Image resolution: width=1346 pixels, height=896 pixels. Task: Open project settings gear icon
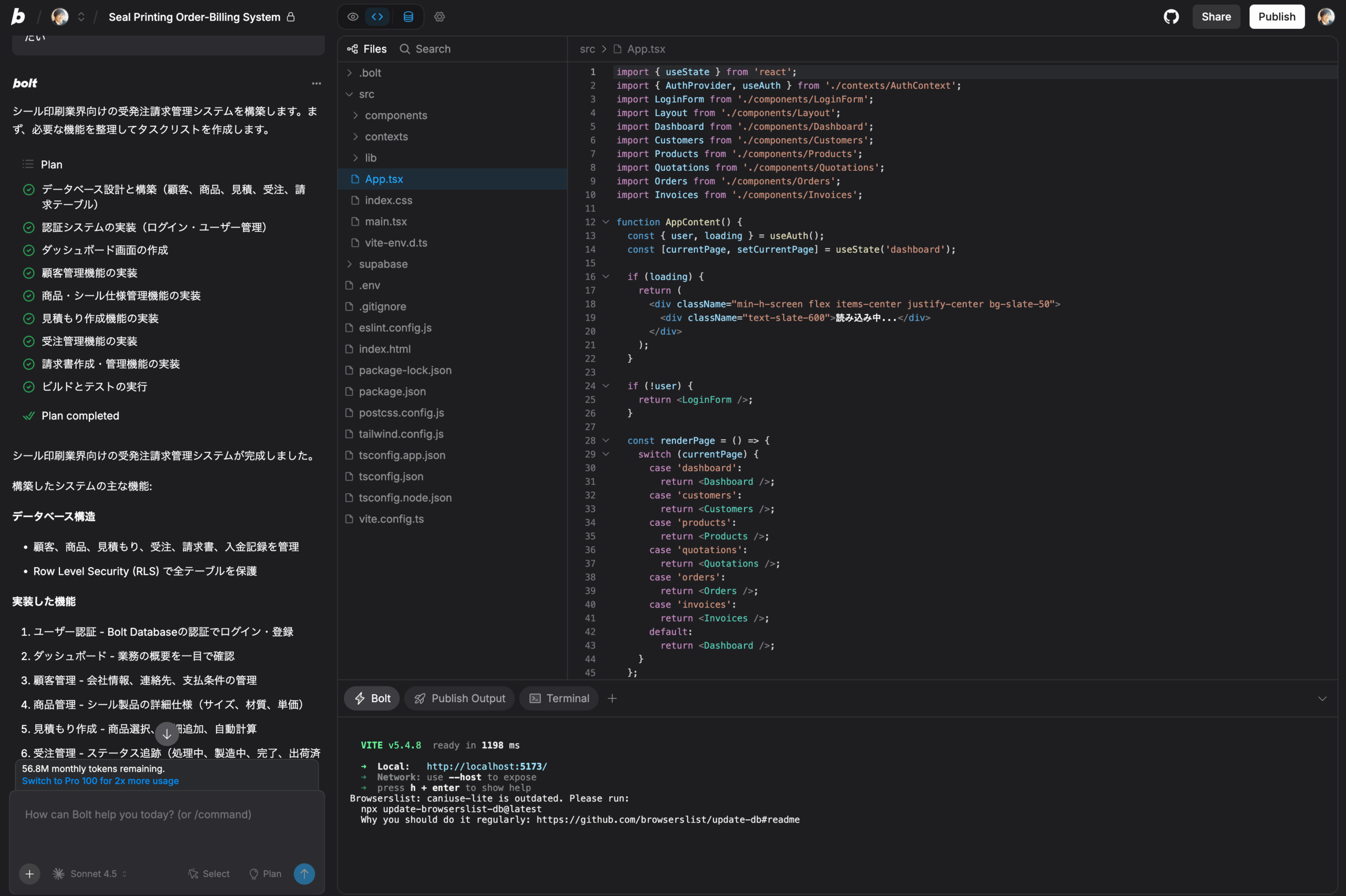439,17
